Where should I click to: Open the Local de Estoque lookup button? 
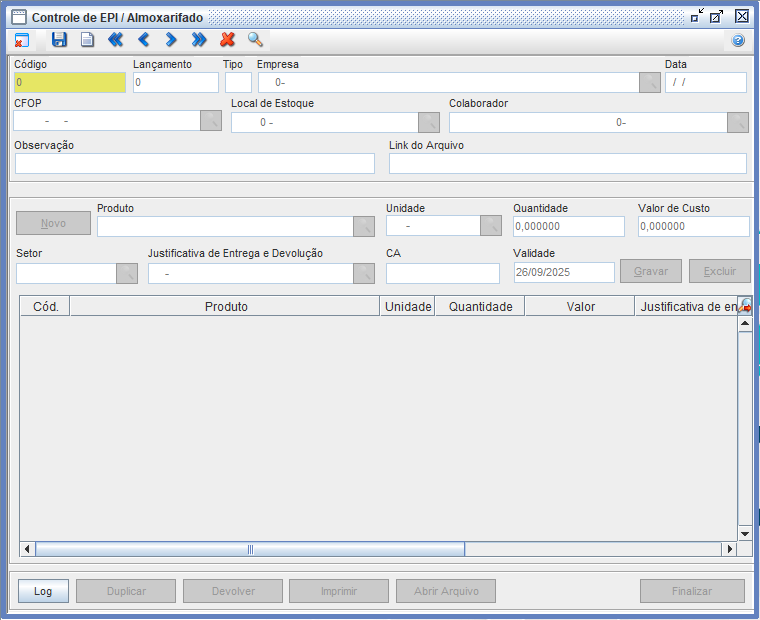[x=428, y=122]
